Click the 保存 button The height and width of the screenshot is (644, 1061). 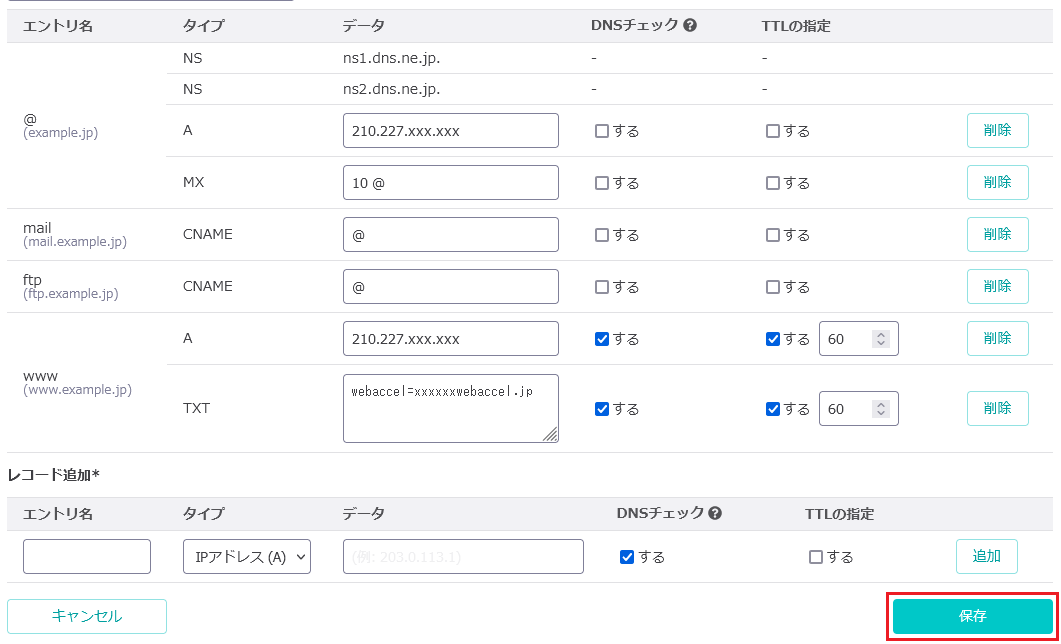click(972, 616)
